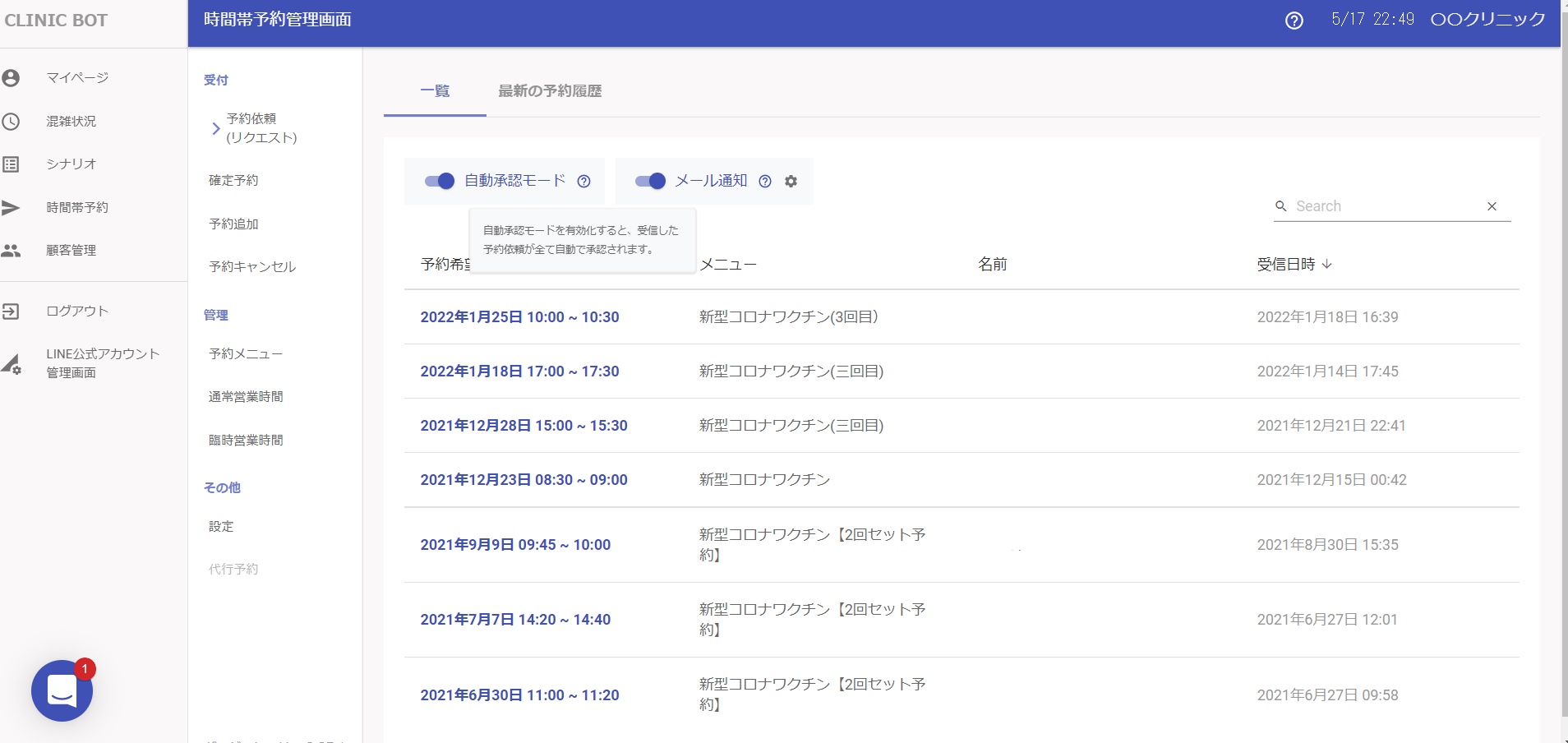Click the logout icon in sidebar
Screen dimensions: 1568x743
[11, 312]
